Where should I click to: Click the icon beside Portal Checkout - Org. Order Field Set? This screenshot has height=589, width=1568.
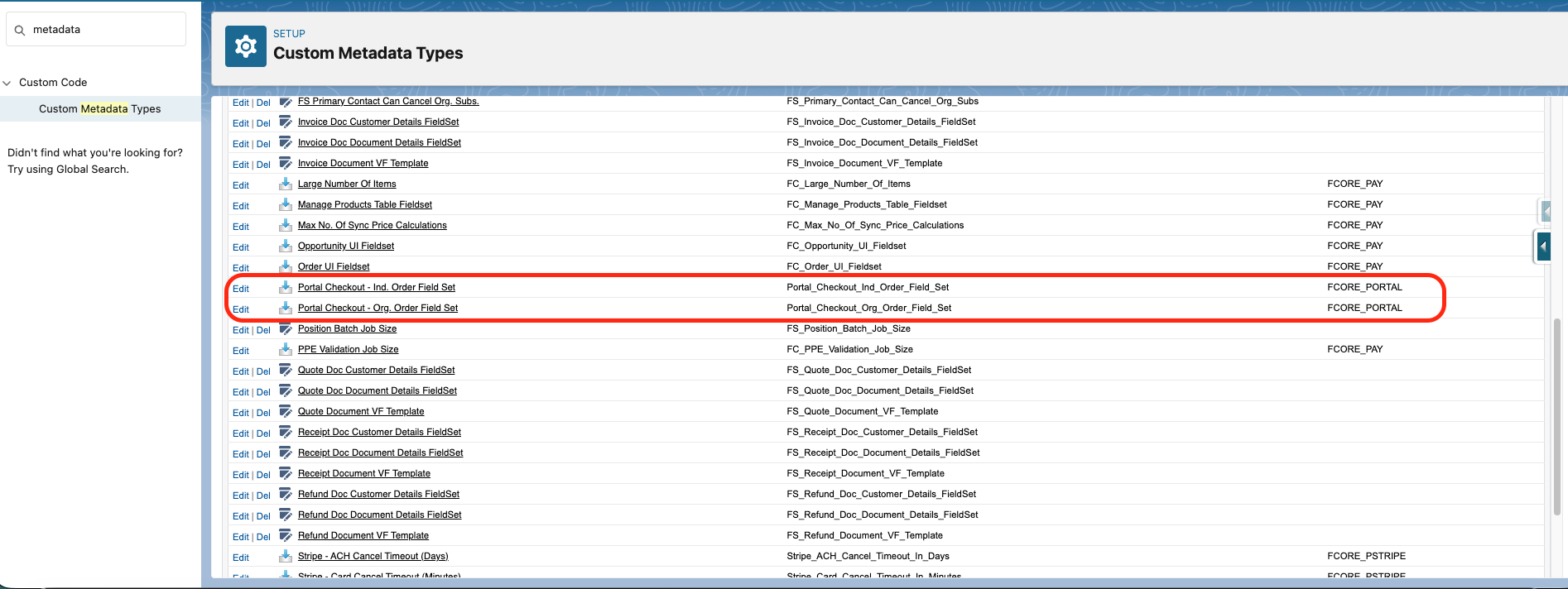click(x=286, y=308)
